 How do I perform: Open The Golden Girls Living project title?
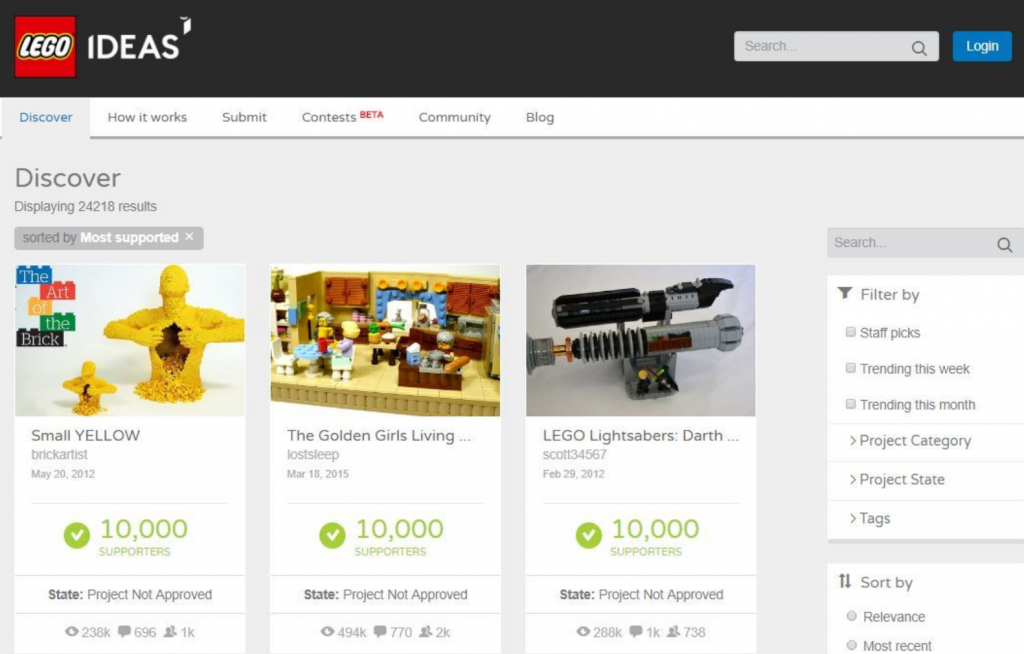point(378,436)
